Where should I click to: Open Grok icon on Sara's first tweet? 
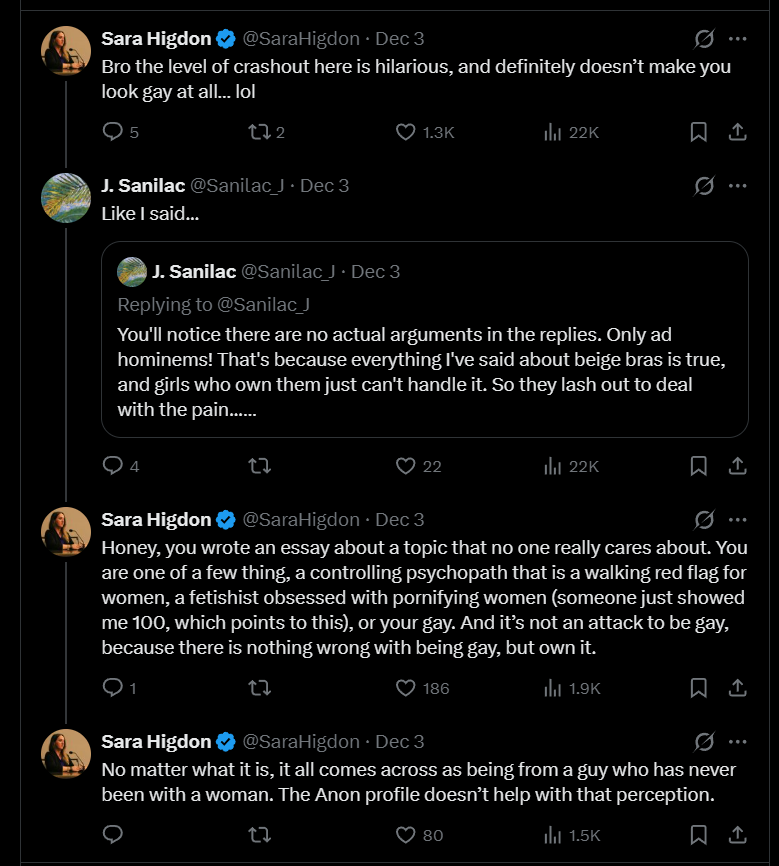(704, 39)
